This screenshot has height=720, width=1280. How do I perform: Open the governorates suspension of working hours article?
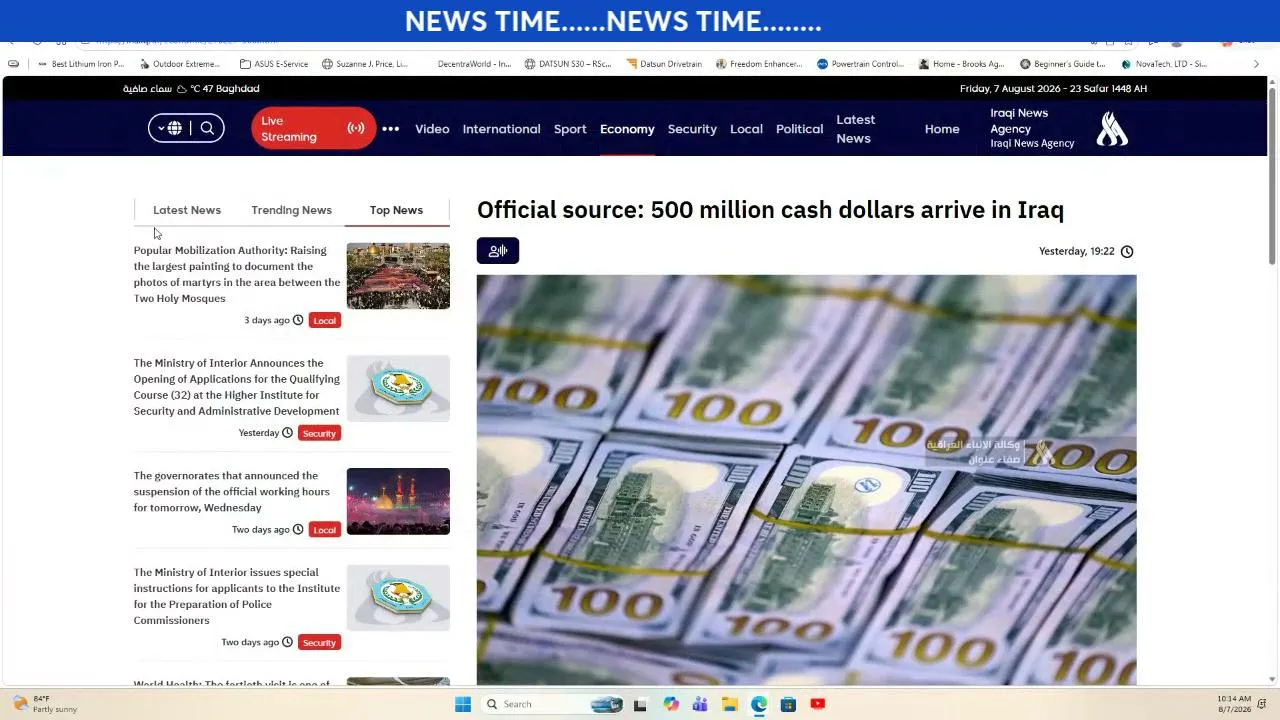pyautogui.click(x=232, y=491)
